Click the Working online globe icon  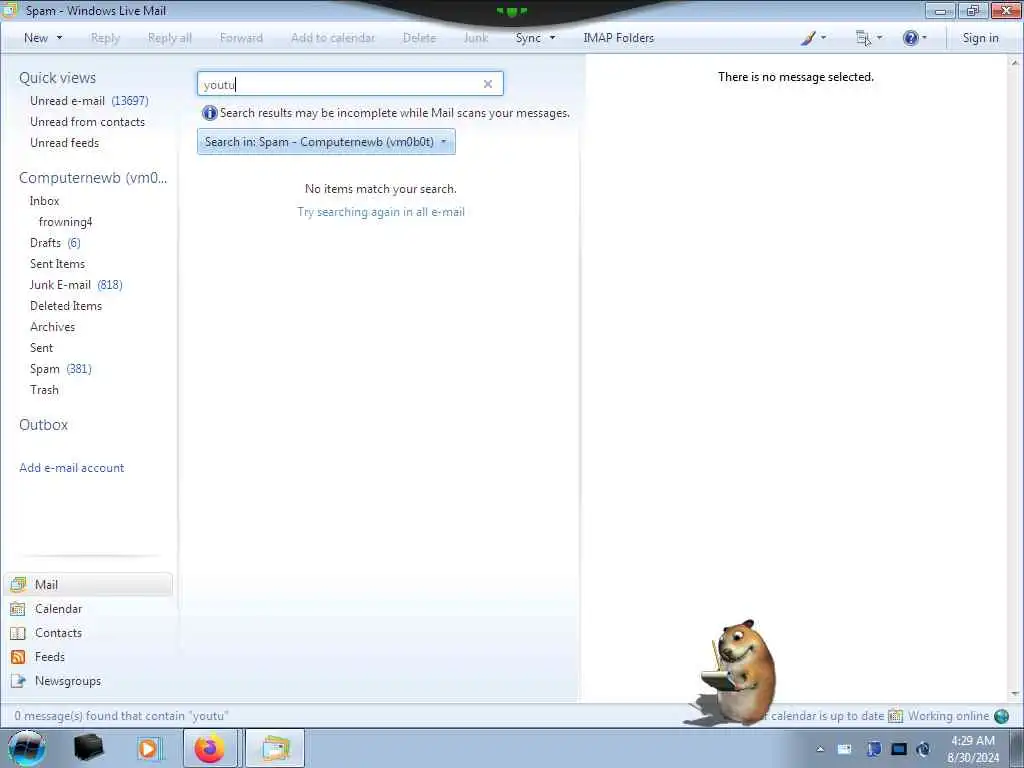tap(1001, 716)
